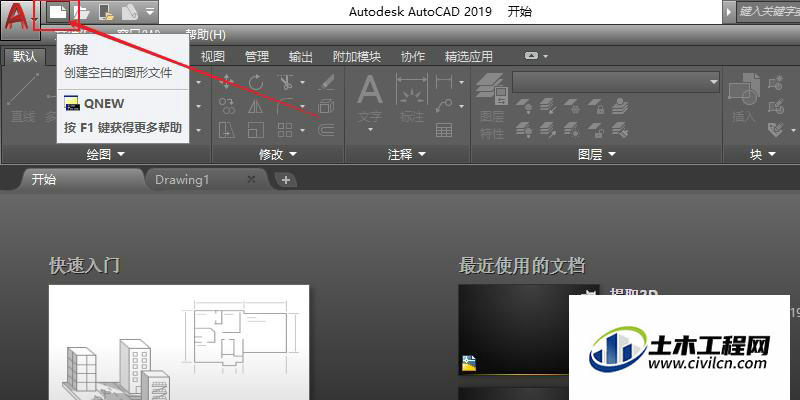Select the Copy tool in Modify panel
This screenshot has height=400, width=800.
tap(227, 106)
